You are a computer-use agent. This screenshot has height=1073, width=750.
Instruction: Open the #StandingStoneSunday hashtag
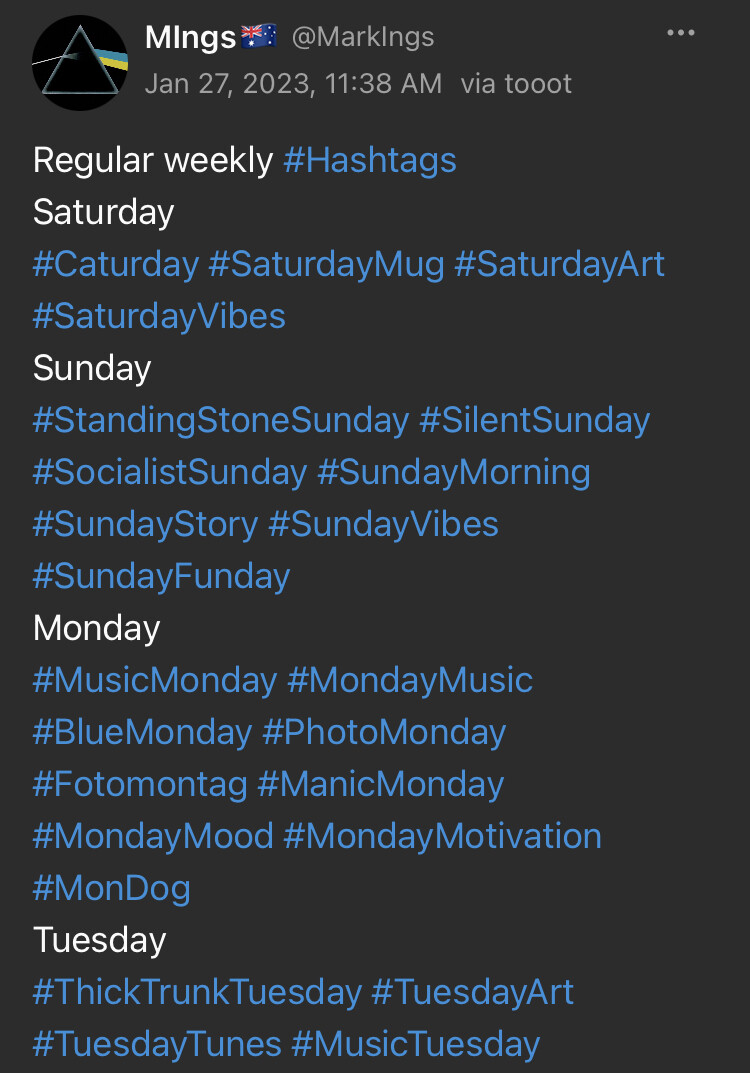(x=221, y=420)
